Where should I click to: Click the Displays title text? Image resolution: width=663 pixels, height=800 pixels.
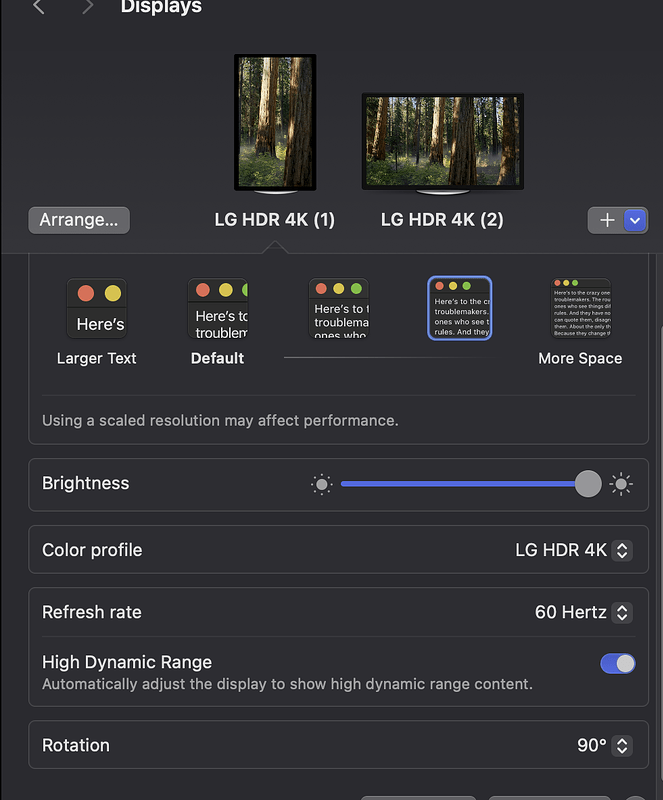(x=161, y=6)
